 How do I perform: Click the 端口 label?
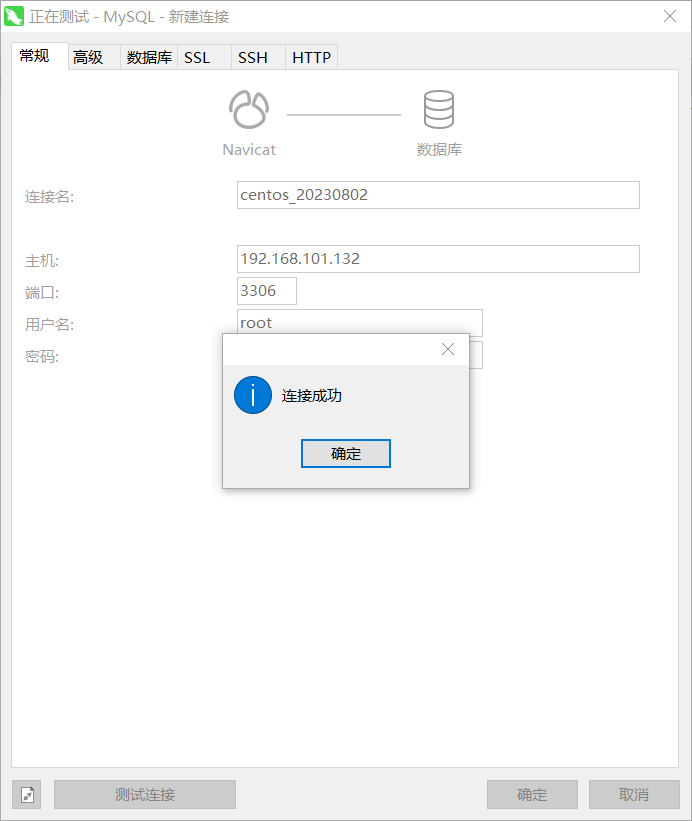[x=42, y=293]
